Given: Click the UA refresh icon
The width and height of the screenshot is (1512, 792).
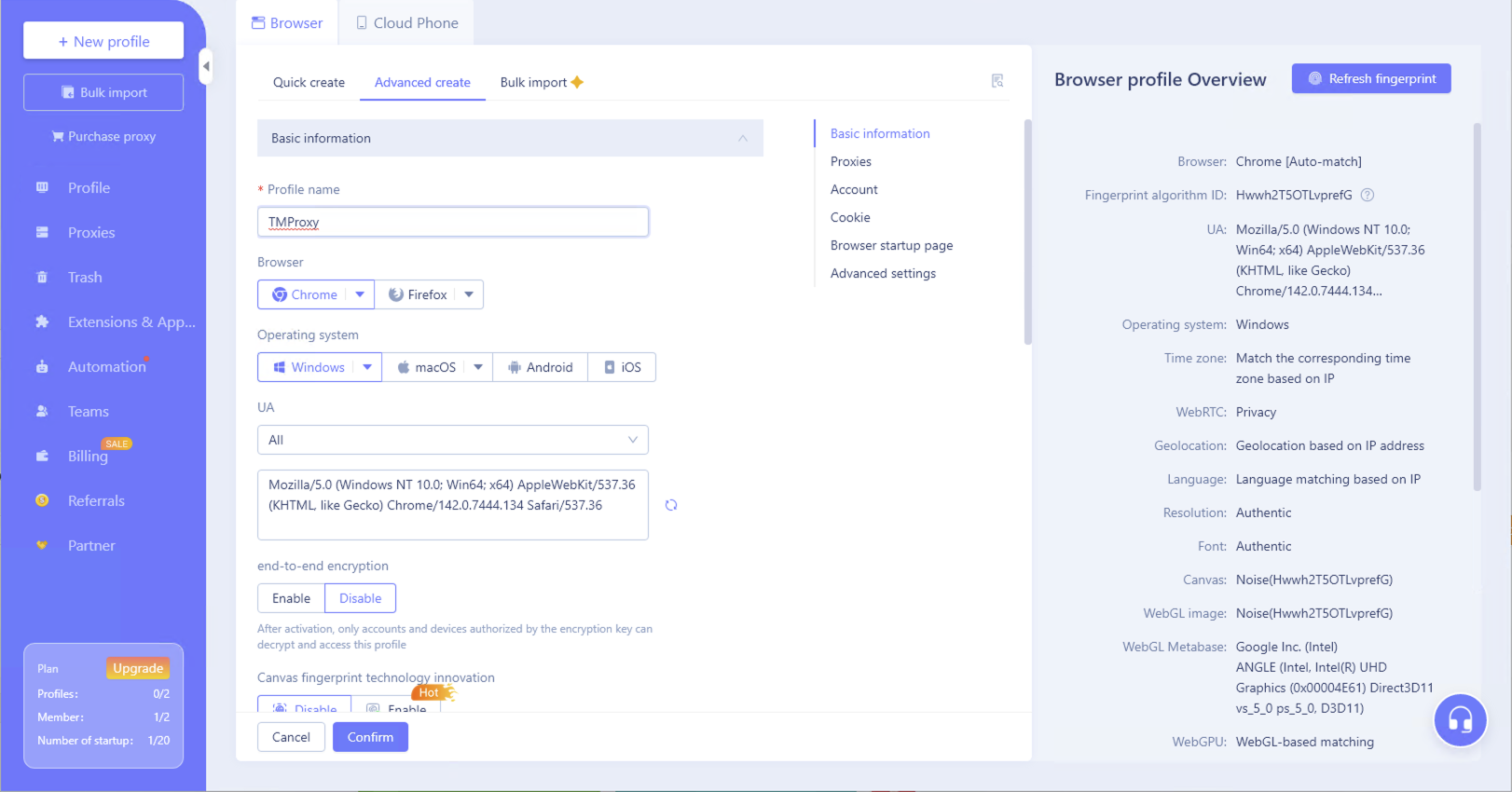Looking at the screenshot, I should pos(671,505).
